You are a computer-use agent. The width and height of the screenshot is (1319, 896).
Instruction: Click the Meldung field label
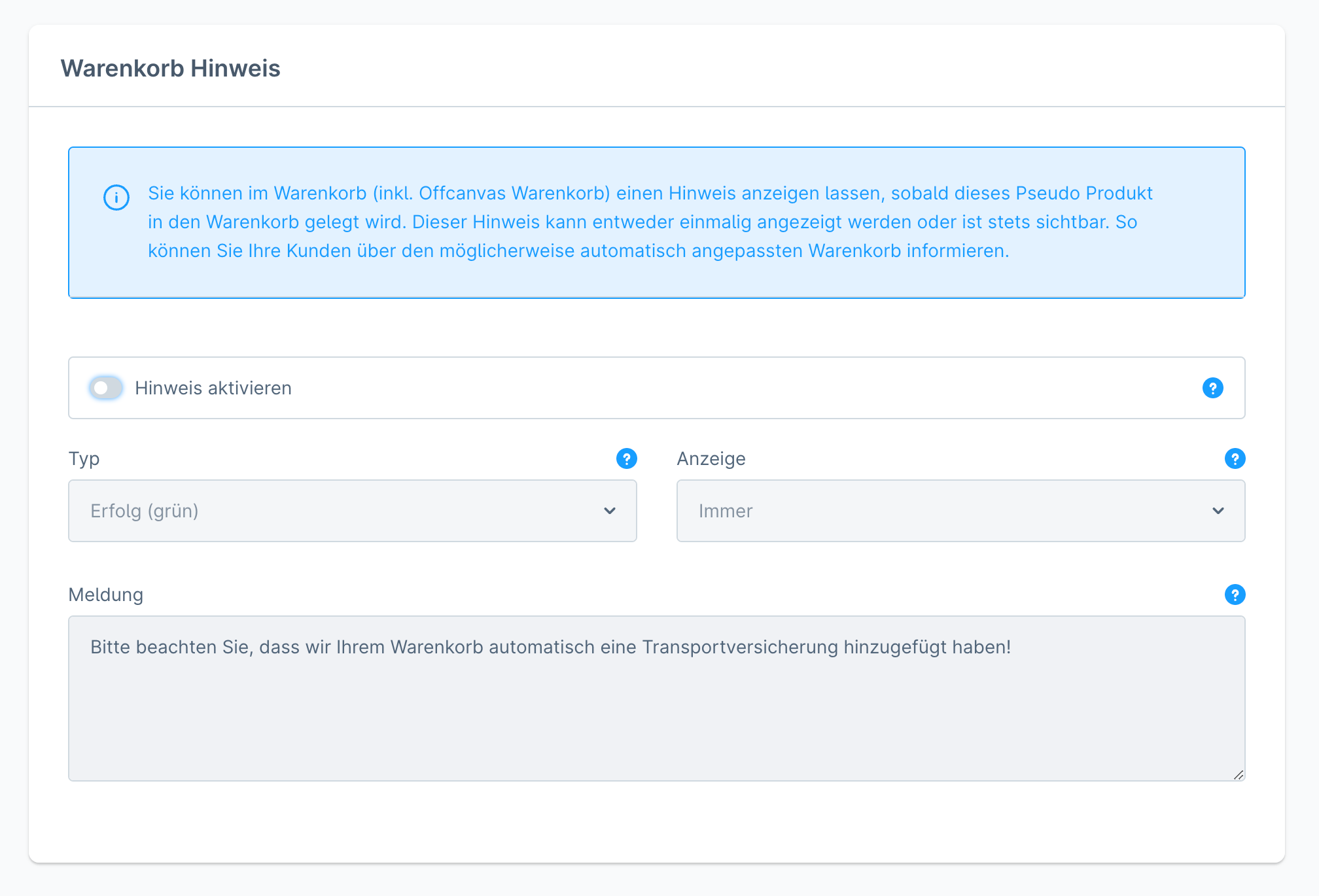pos(106,594)
